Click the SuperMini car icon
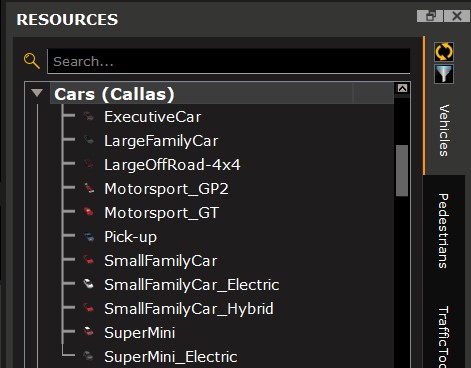 (89, 332)
